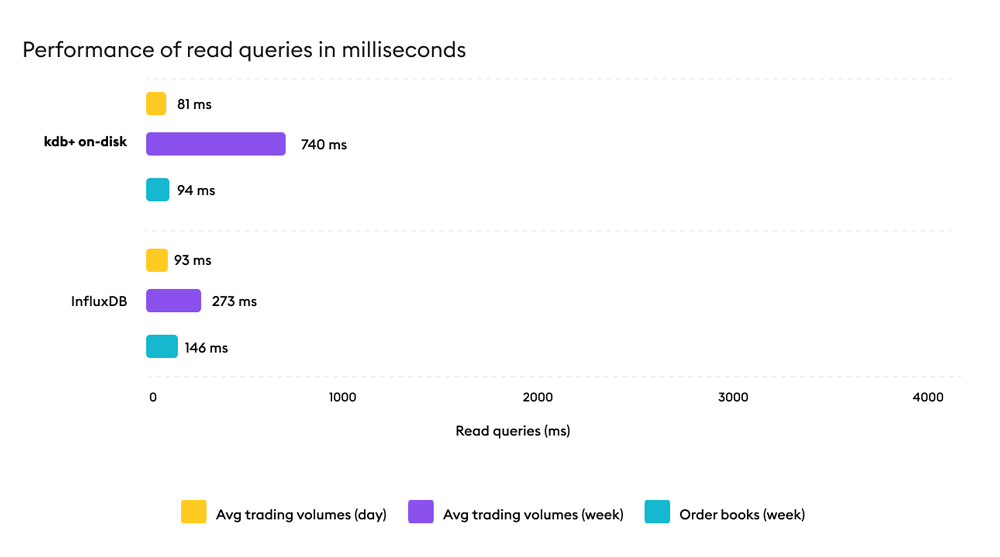
Task: Click the 2000 tick on the x-axis
Action: tap(537, 398)
